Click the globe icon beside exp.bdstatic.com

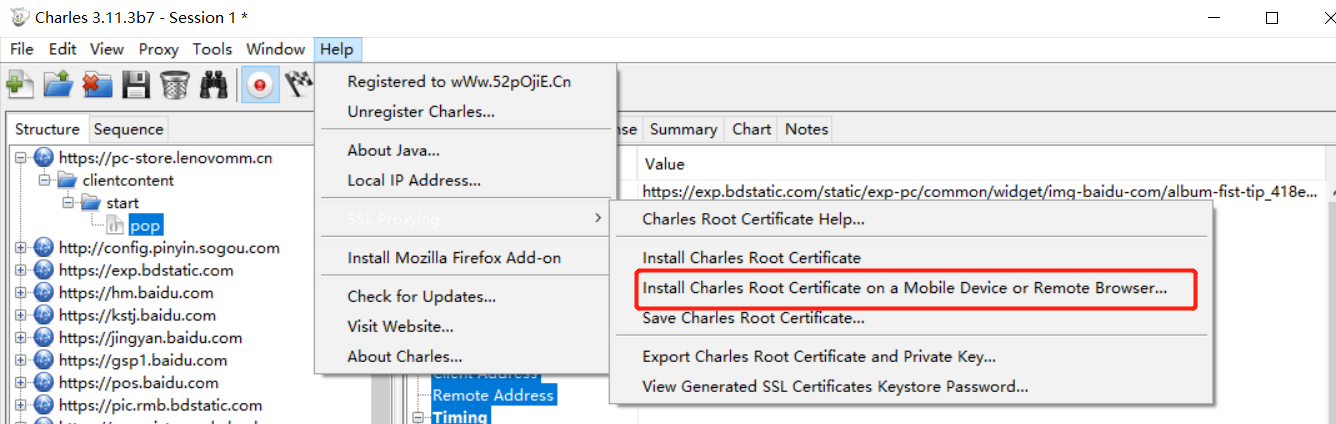pos(43,270)
